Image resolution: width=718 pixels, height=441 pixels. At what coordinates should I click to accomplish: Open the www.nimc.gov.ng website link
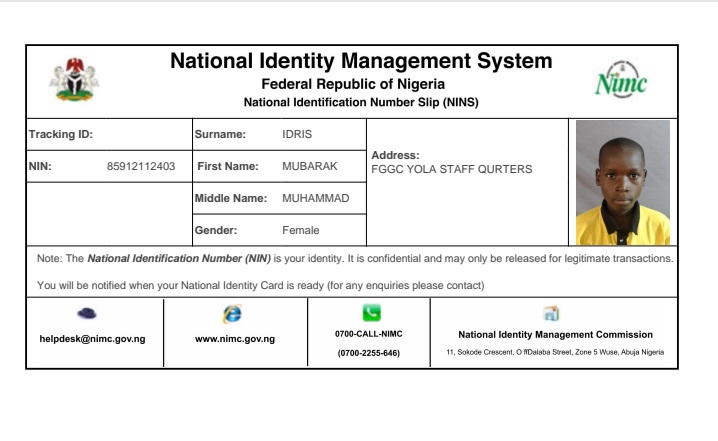click(235, 339)
